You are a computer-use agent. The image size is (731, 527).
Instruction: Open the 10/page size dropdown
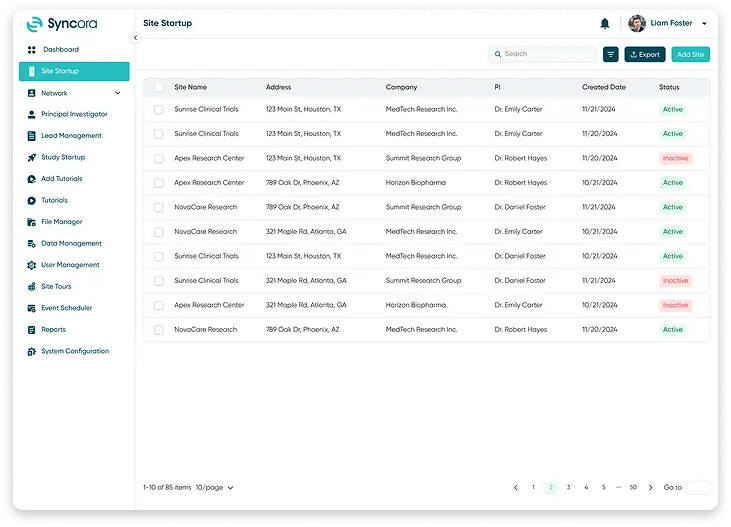pyautogui.click(x=214, y=487)
